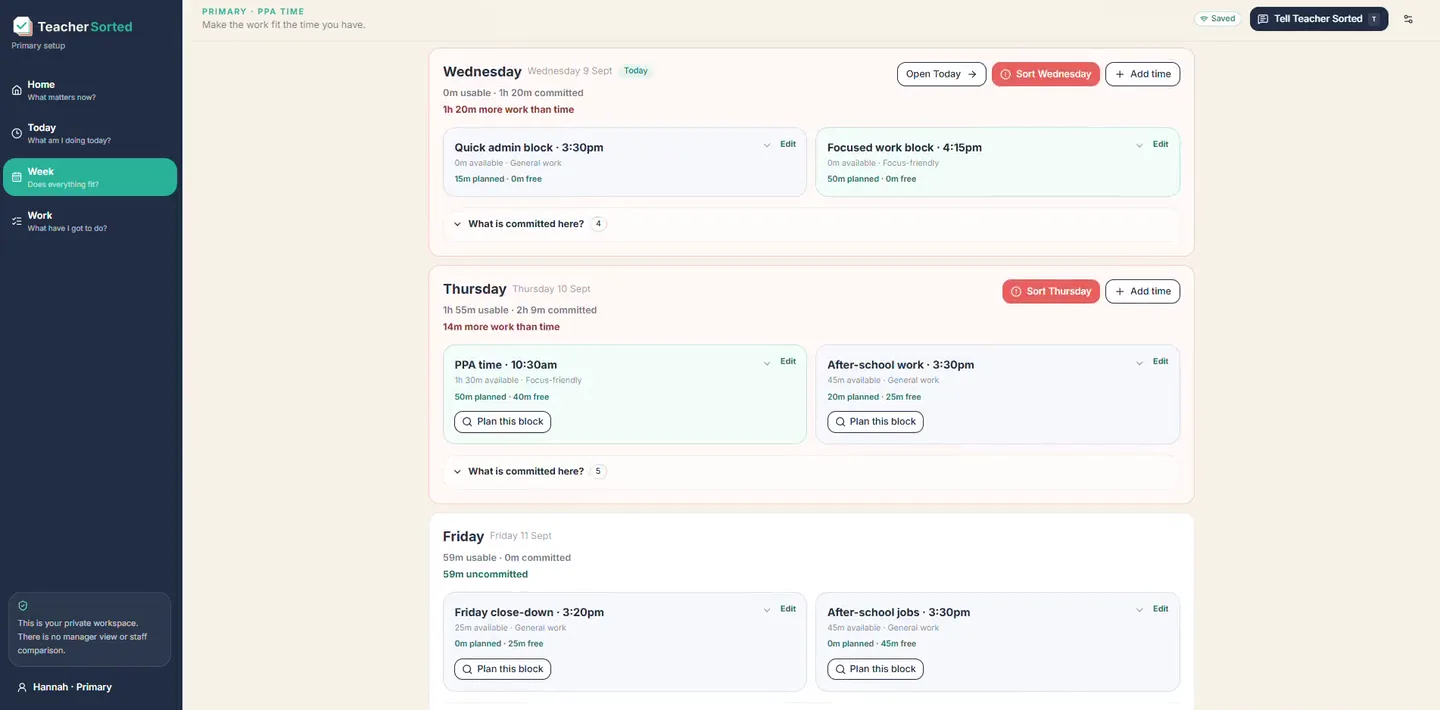This screenshot has width=1440, height=710.
Task: Click the user icon beside Hannah · Primary
Action: tap(22, 687)
